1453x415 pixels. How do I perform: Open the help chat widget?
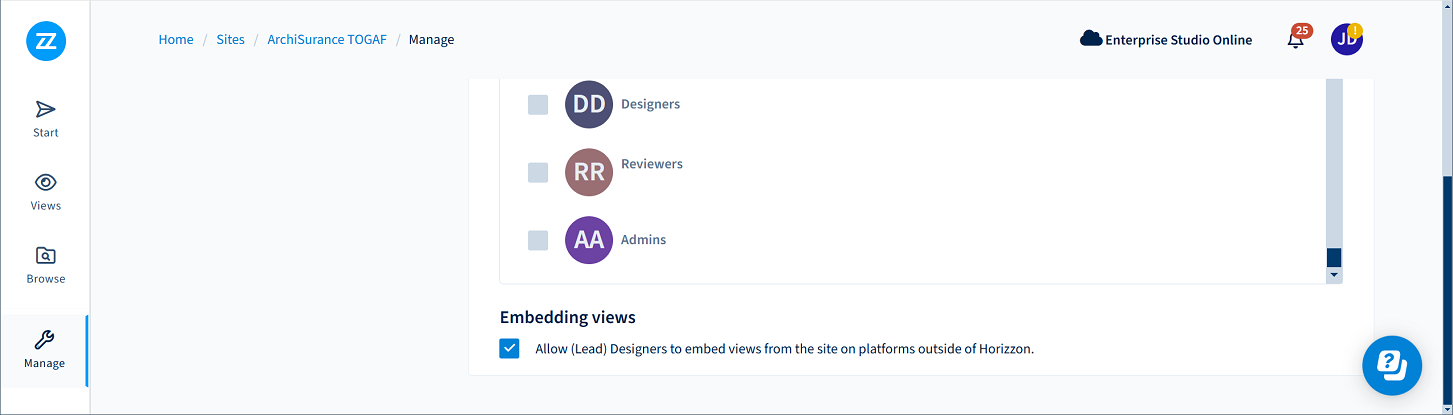pos(1392,365)
